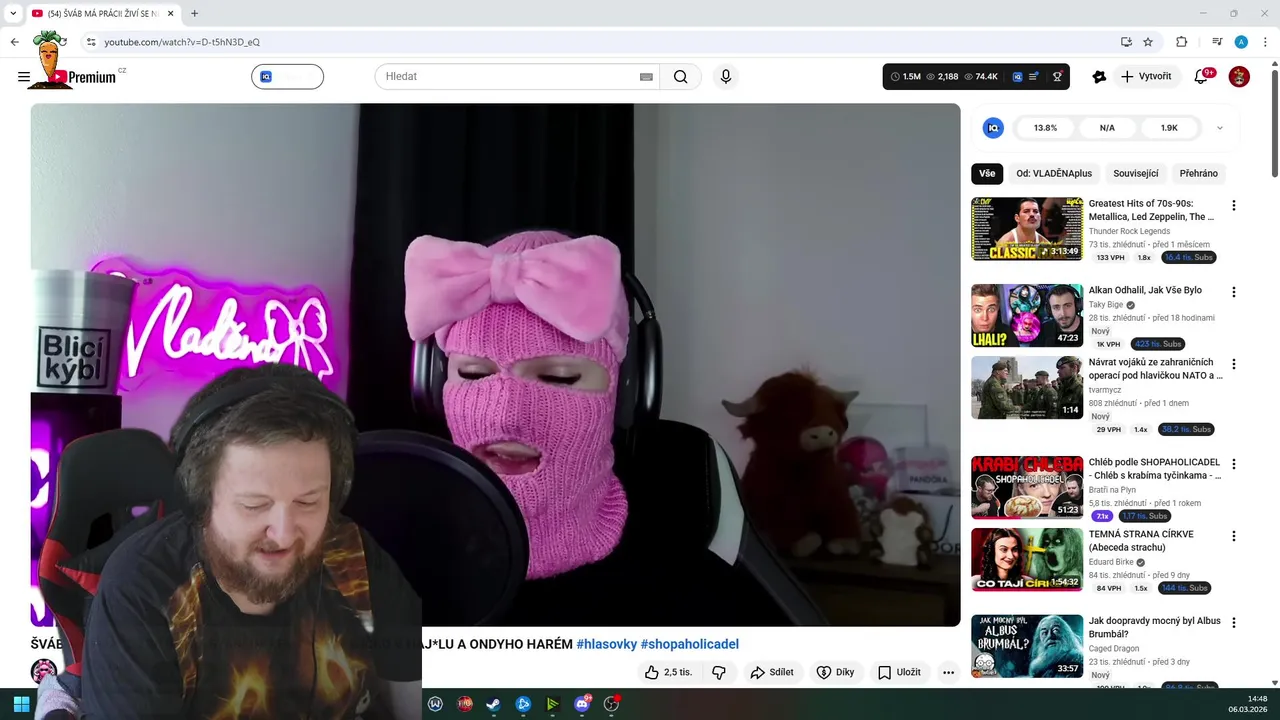
Task: Open options for Chléb podle SHOPAHOLICADEL video
Action: point(1233,464)
